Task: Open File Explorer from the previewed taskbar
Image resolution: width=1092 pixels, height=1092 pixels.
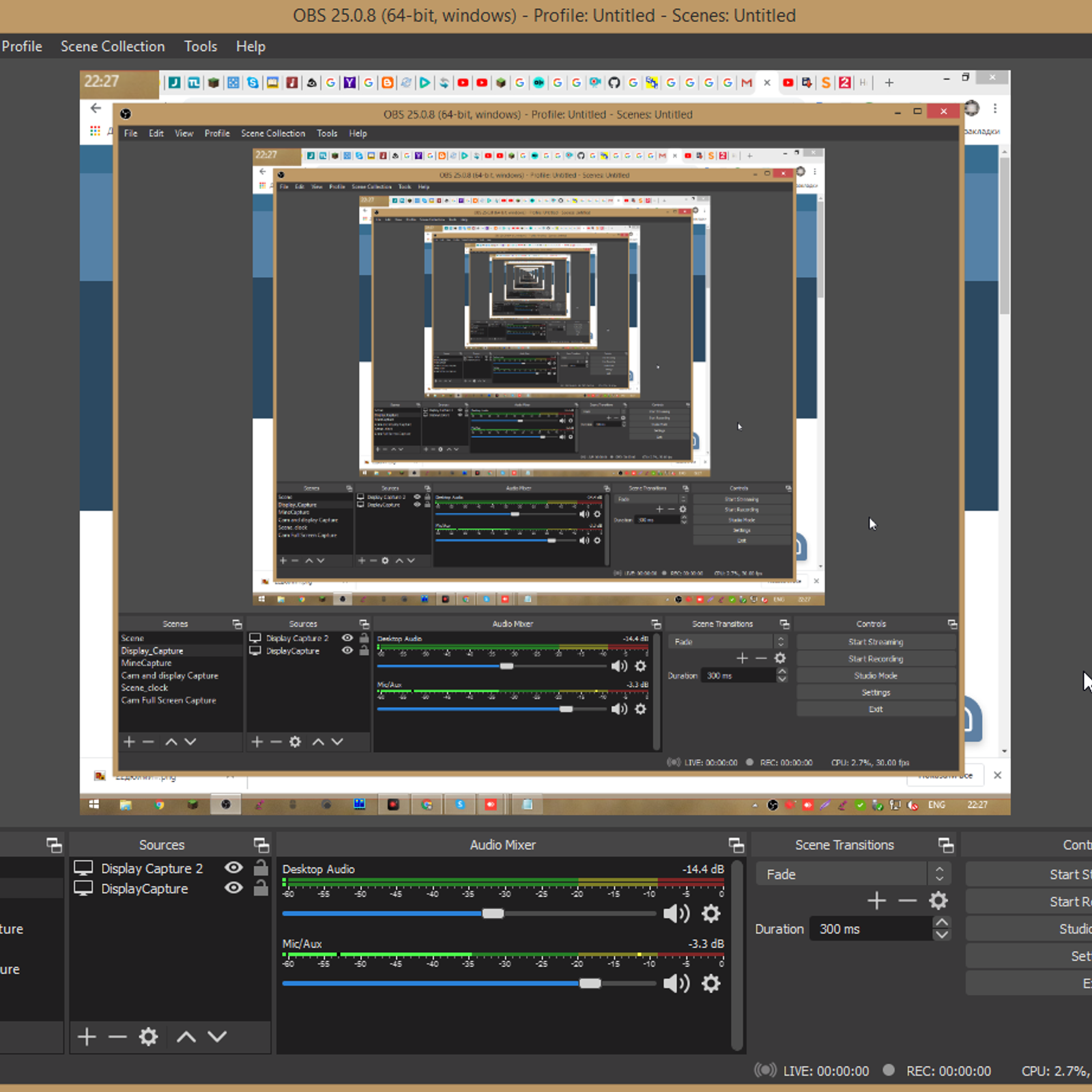Action: [x=126, y=805]
